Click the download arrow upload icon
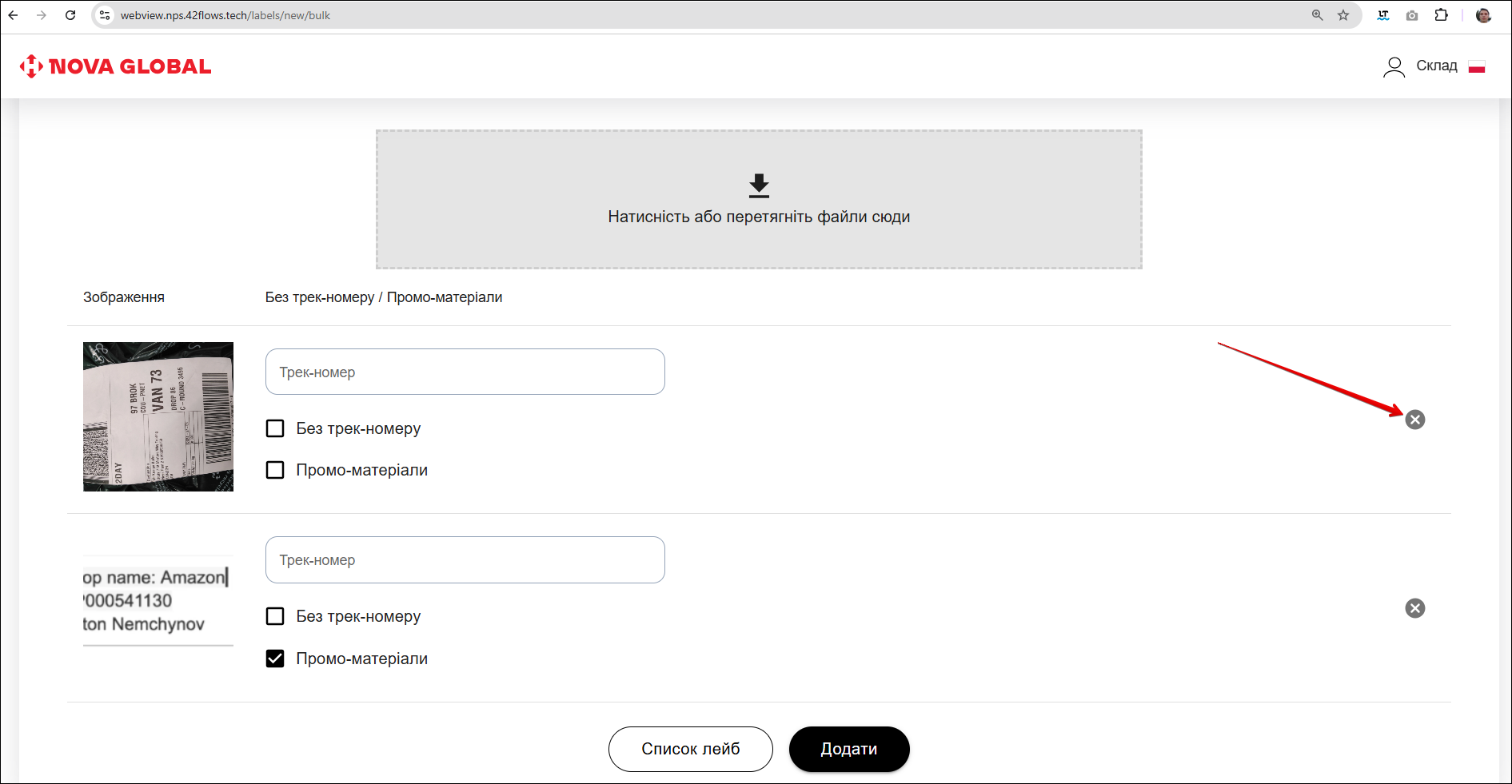 (x=758, y=186)
